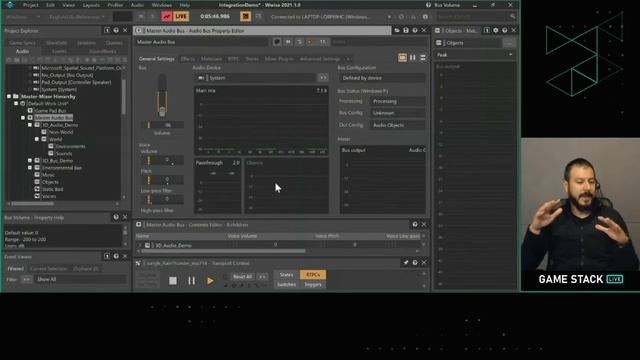Click the Voice Pitch slider
This screenshot has width=640, height=360.
[162, 180]
